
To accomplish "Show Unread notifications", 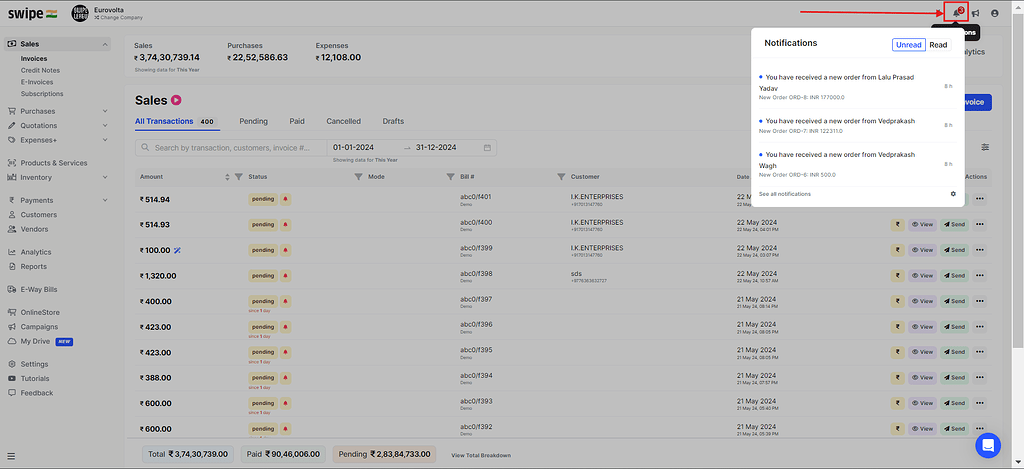I will click(x=909, y=45).
